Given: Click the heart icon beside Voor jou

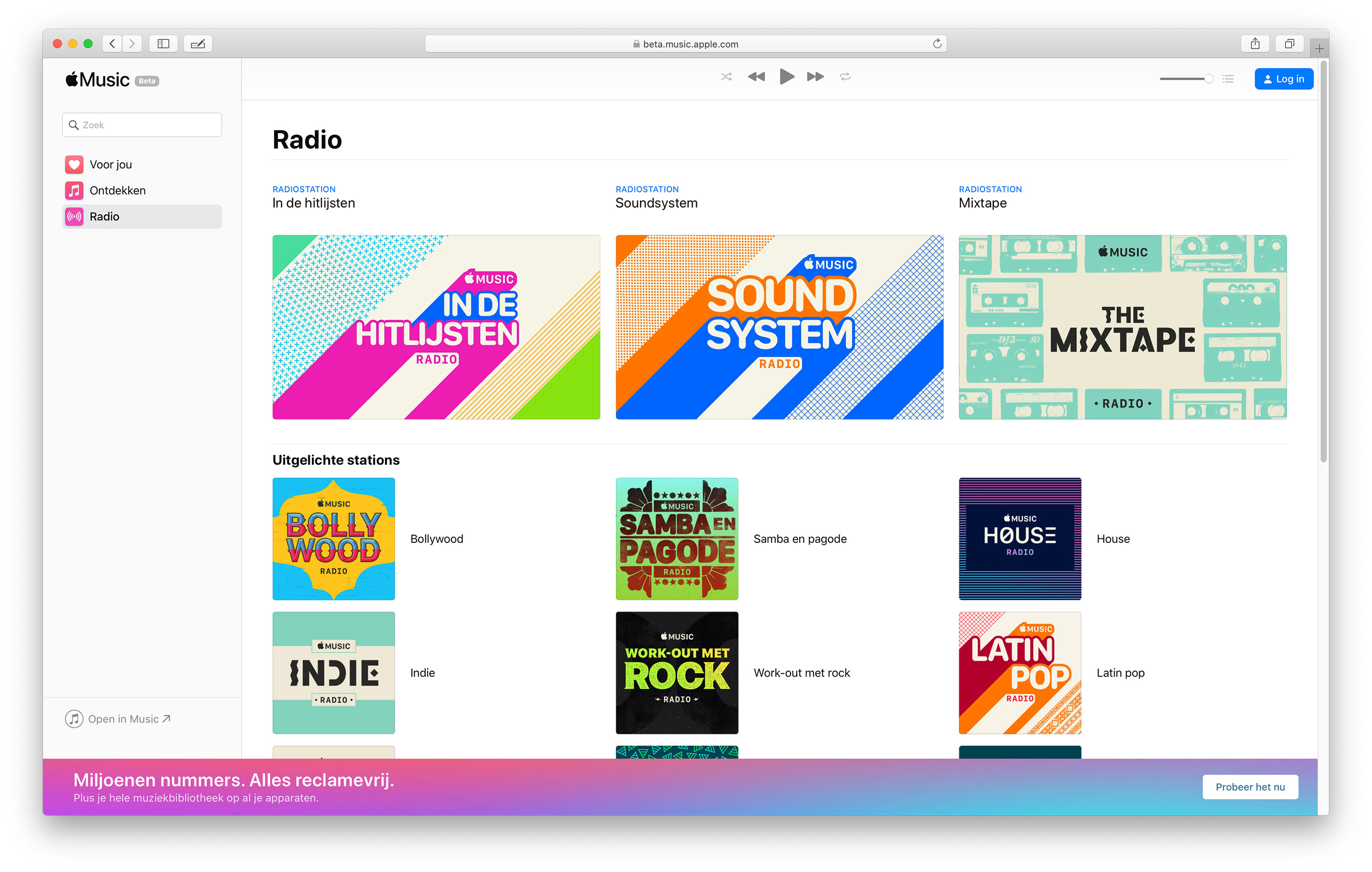Looking at the screenshot, I should click(74, 165).
